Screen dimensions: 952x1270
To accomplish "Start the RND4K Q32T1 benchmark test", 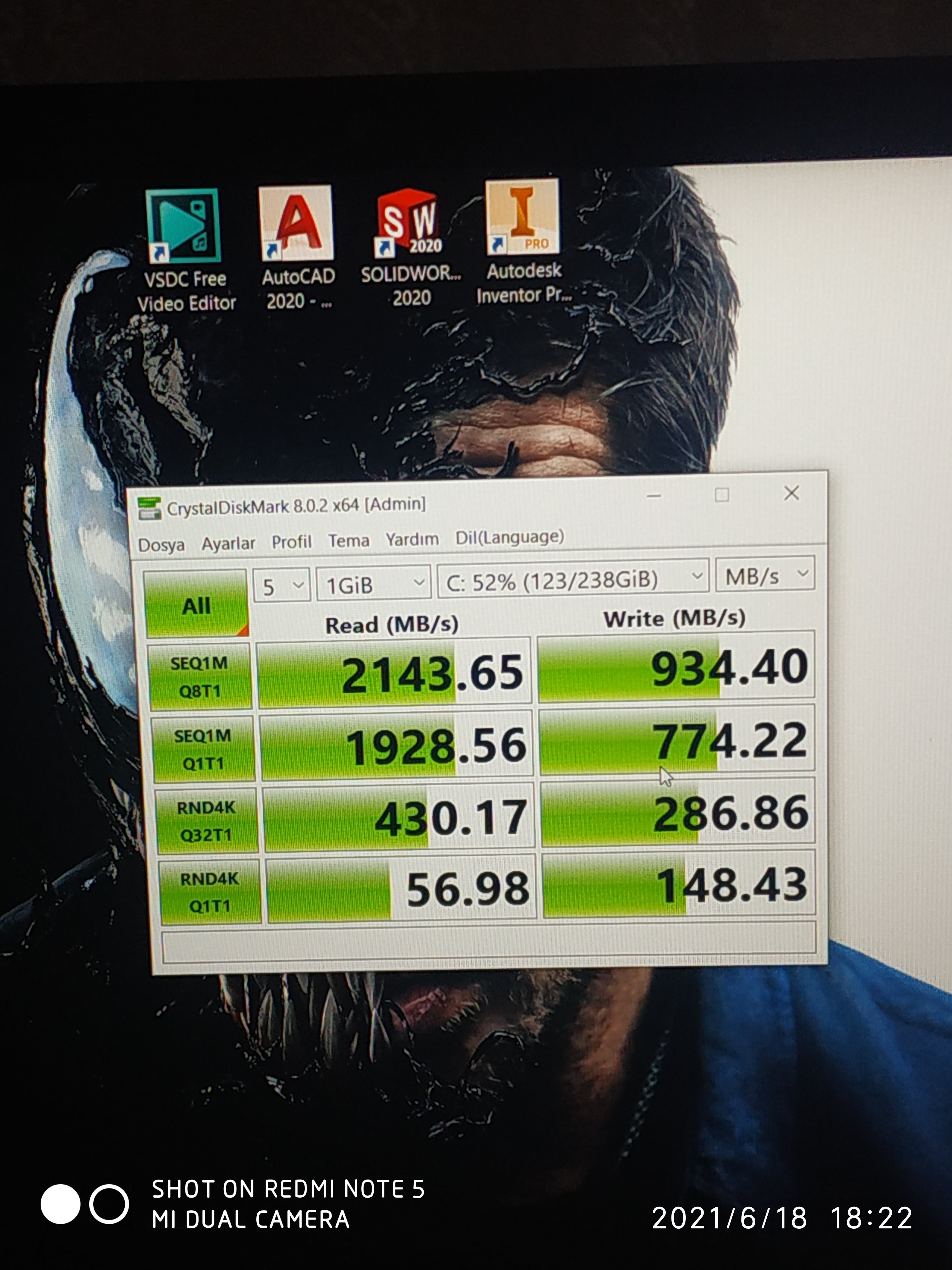I will [207, 821].
